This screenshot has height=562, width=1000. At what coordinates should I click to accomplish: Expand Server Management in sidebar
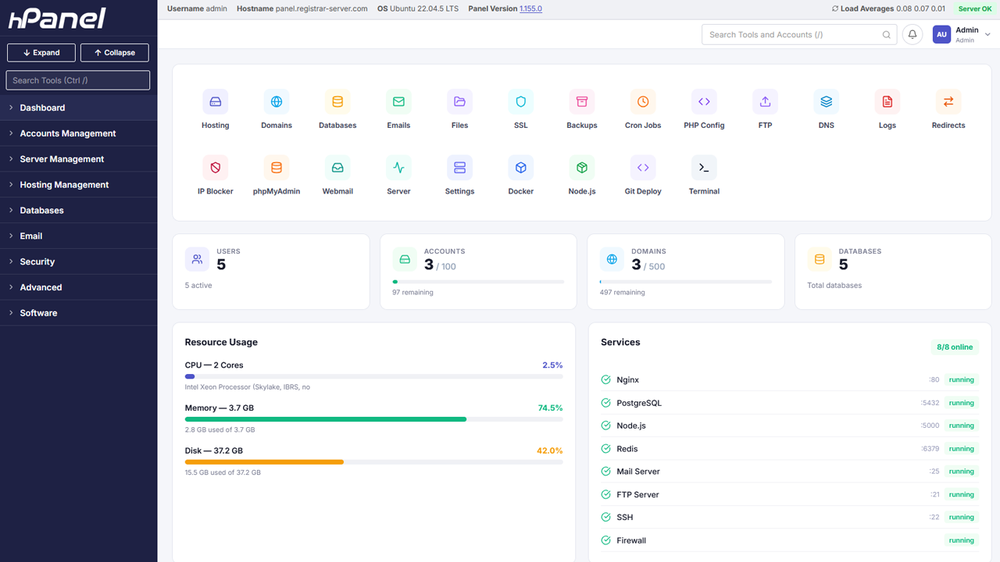click(78, 159)
